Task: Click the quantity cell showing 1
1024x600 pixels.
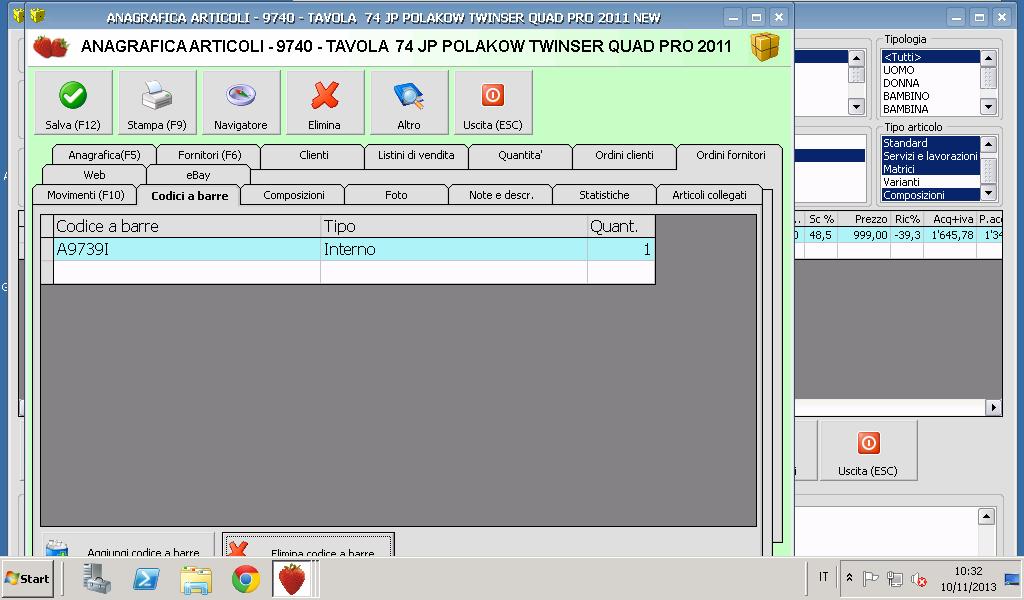Action: [621, 249]
